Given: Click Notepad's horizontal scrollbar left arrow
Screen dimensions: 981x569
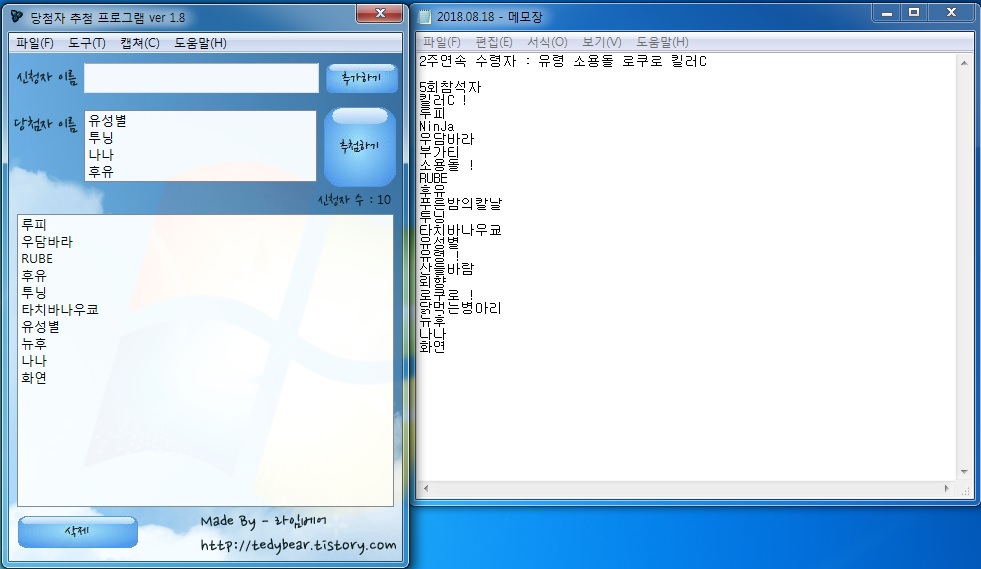Looking at the screenshot, I should [427, 490].
